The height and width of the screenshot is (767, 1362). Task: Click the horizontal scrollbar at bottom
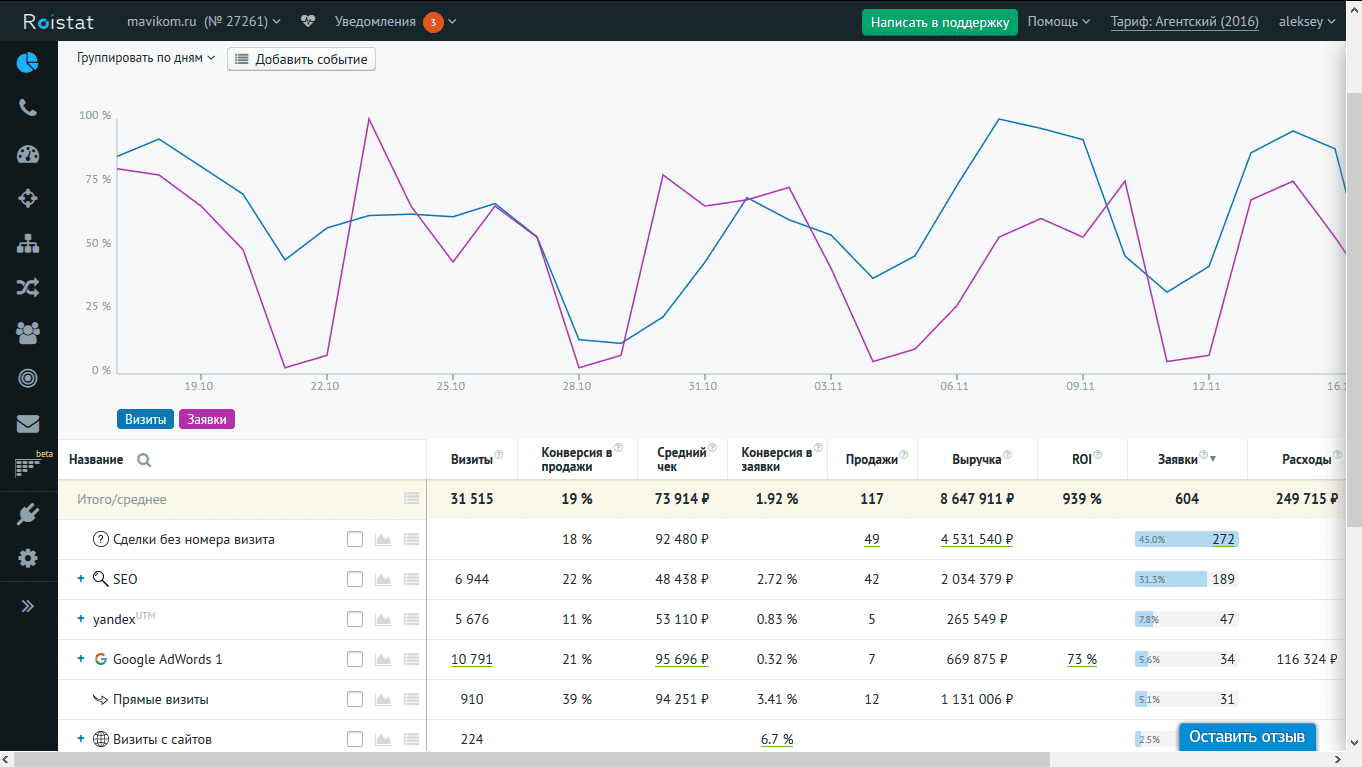(x=533, y=759)
